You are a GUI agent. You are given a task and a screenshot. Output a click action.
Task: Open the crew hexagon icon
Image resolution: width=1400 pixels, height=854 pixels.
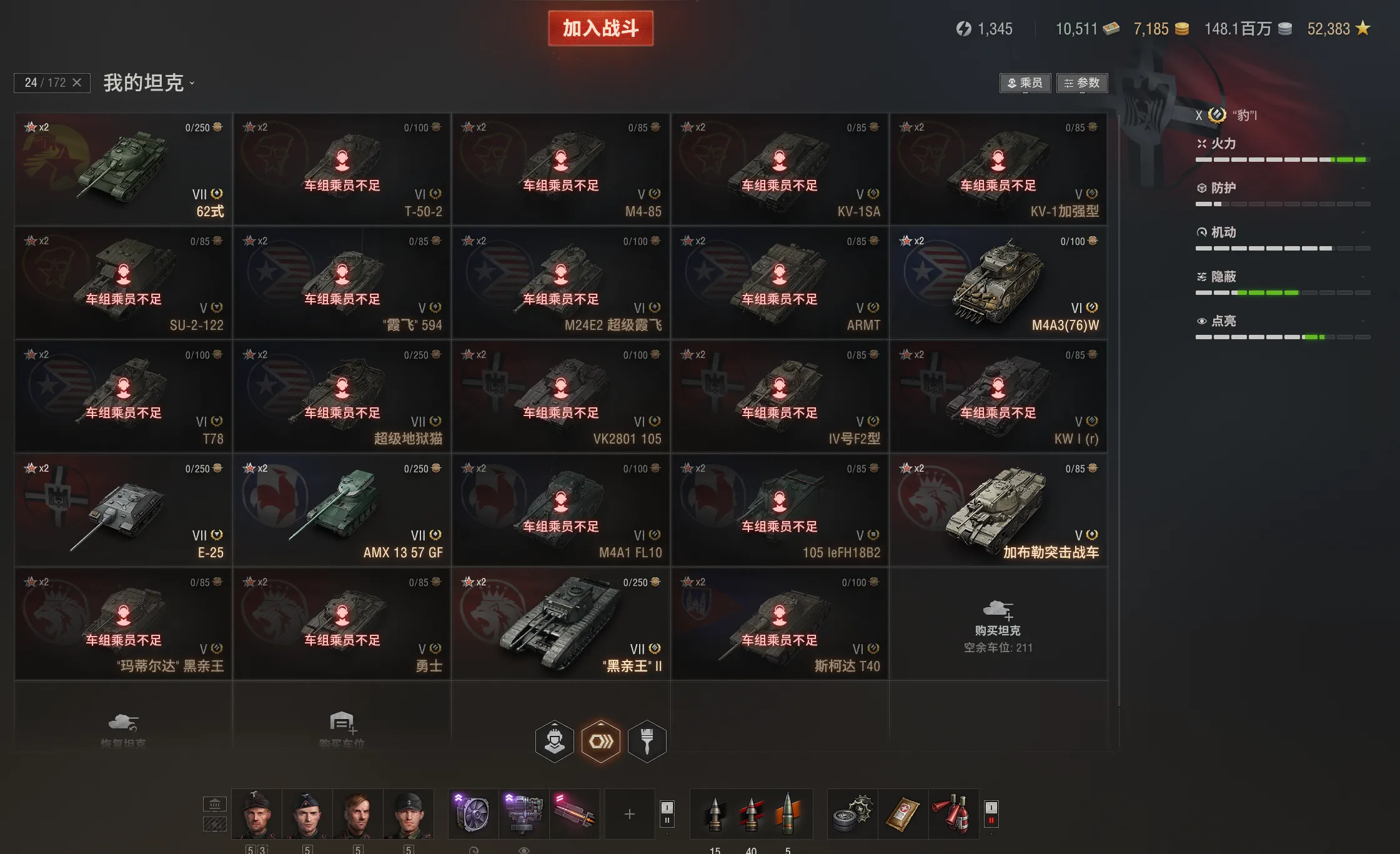pos(554,742)
